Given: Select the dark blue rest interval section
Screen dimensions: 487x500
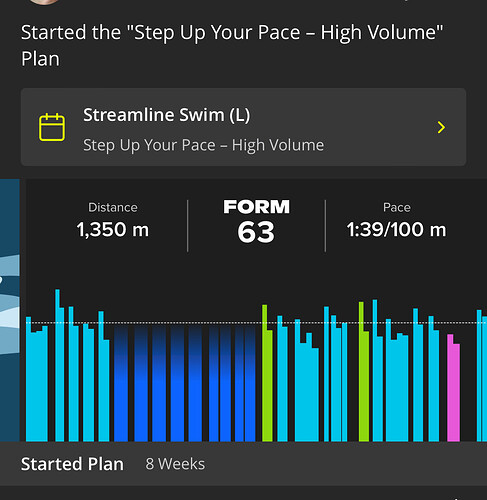Looking at the screenshot, I should click(x=185, y=383).
